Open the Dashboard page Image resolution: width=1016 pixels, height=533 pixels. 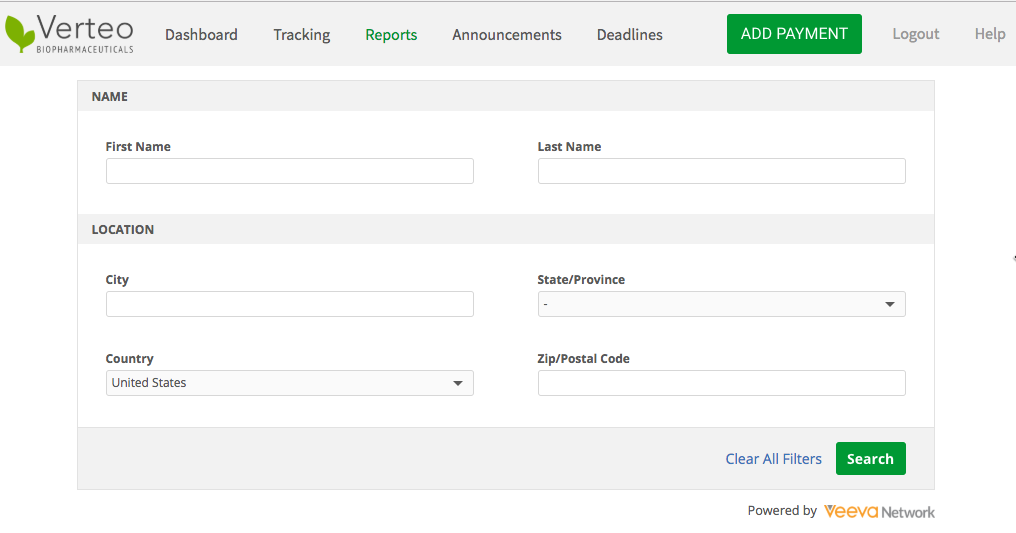pos(201,35)
